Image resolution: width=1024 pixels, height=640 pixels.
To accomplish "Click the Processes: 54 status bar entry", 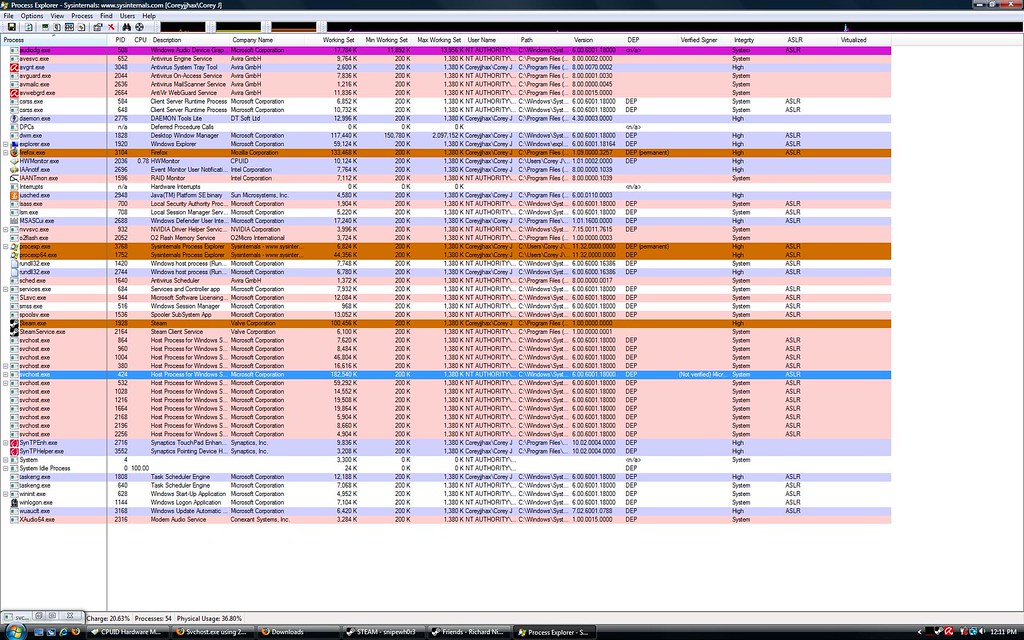I will [153, 618].
